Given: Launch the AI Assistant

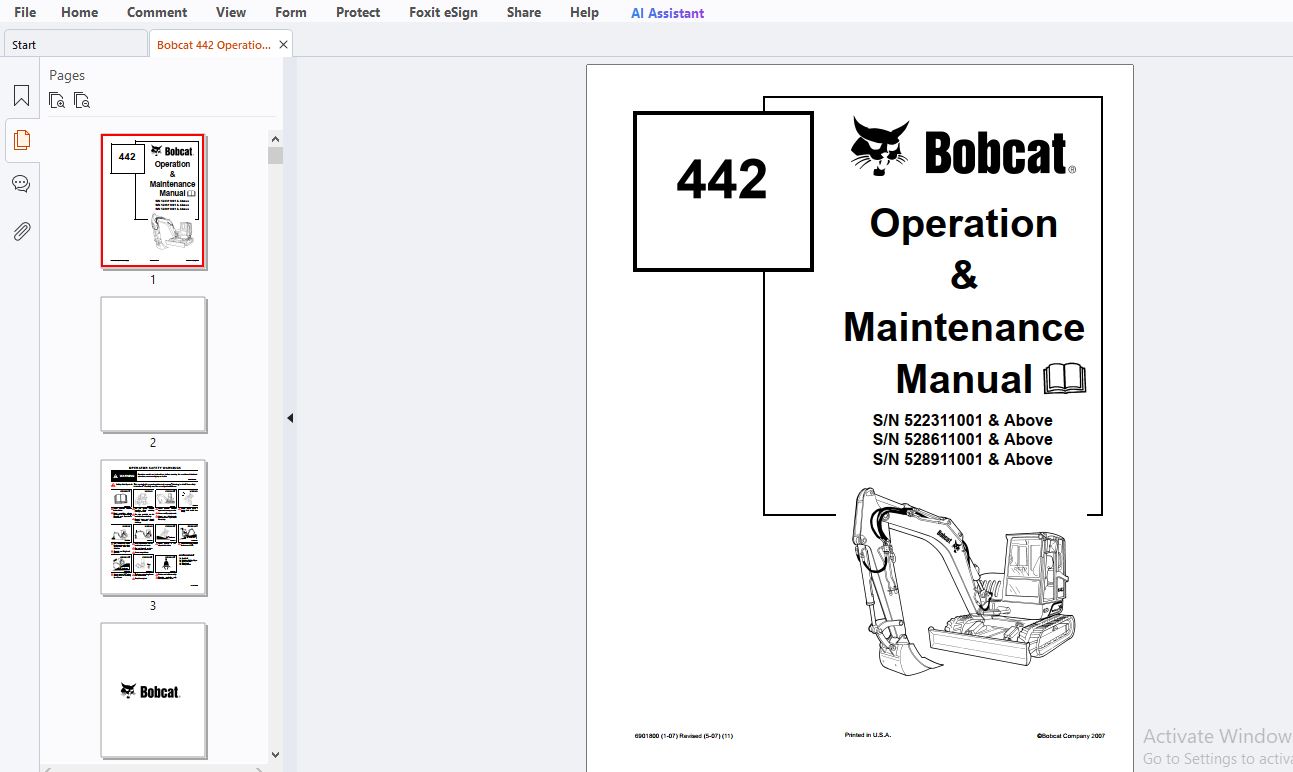Looking at the screenshot, I should [x=667, y=13].
